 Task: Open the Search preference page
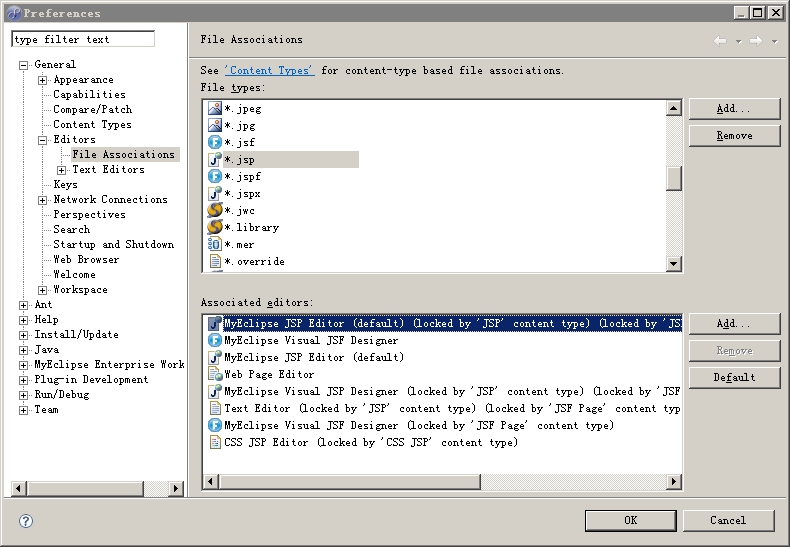72,230
